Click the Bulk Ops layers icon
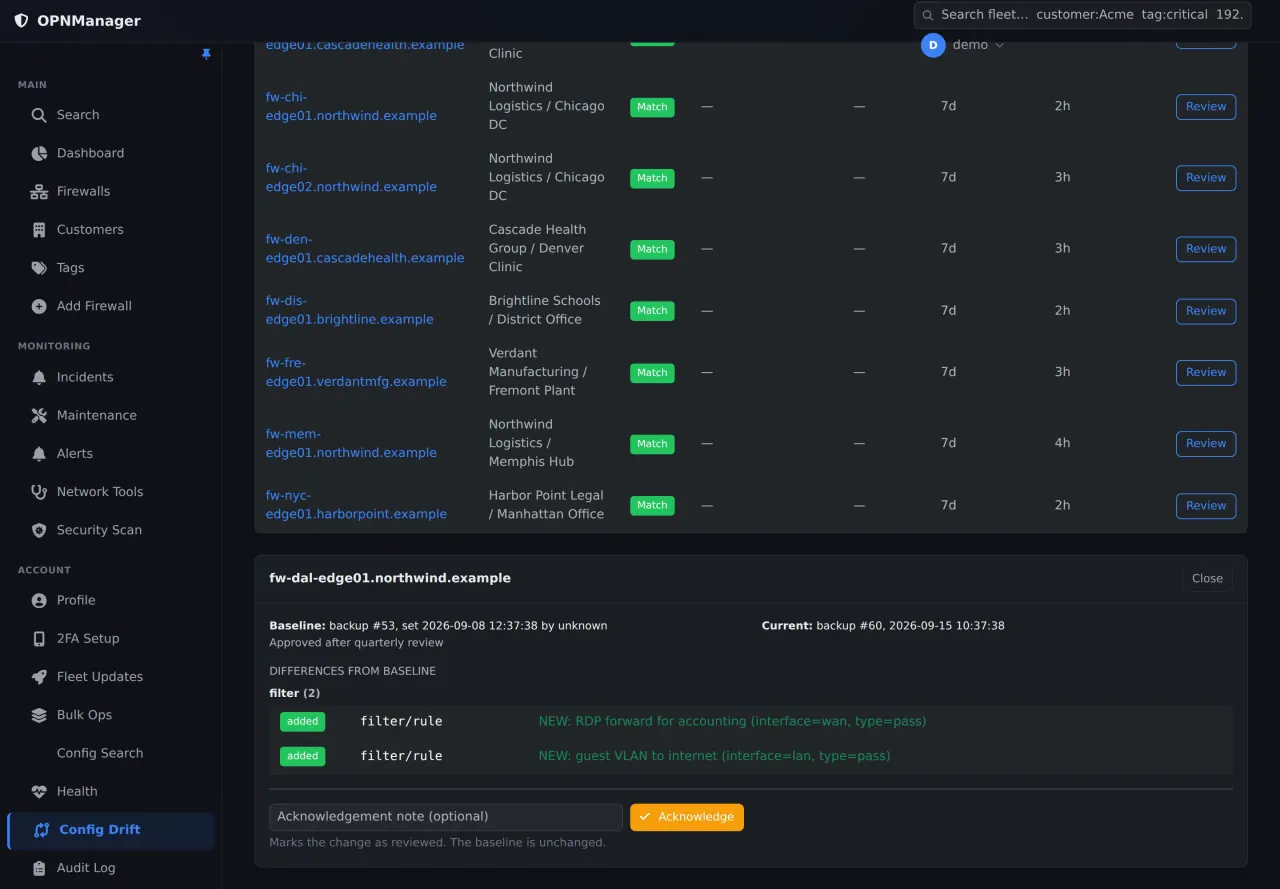Image resolution: width=1280 pixels, height=889 pixels. [39, 715]
